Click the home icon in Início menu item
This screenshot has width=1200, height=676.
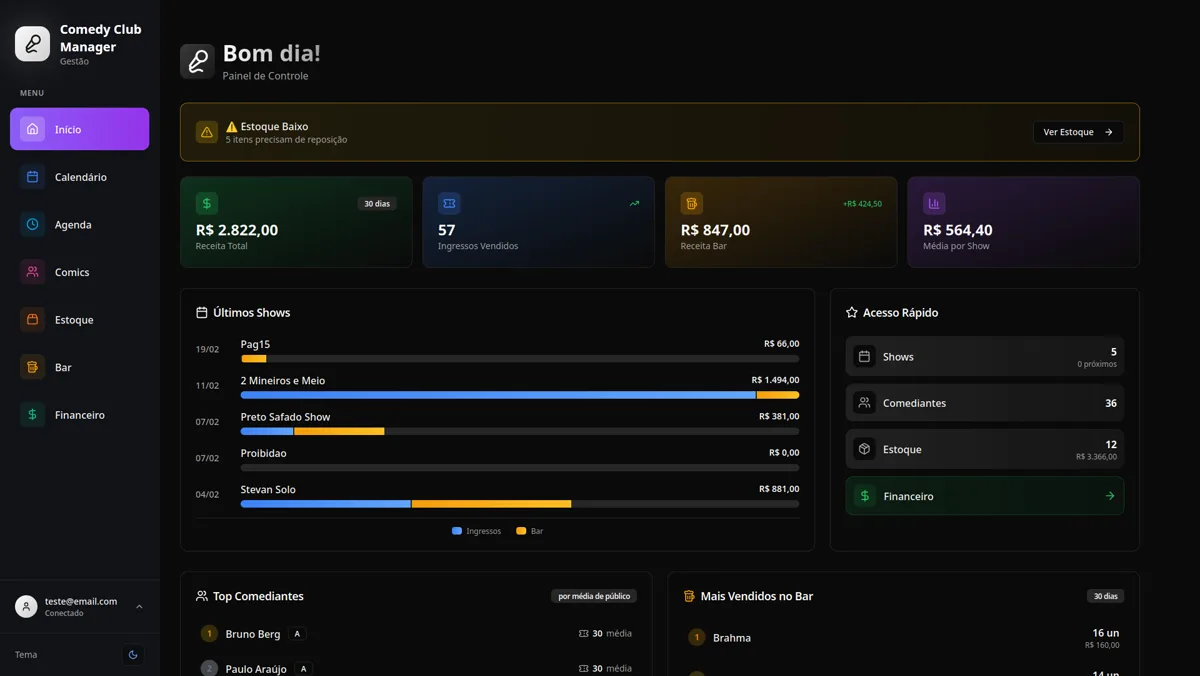(x=32, y=129)
